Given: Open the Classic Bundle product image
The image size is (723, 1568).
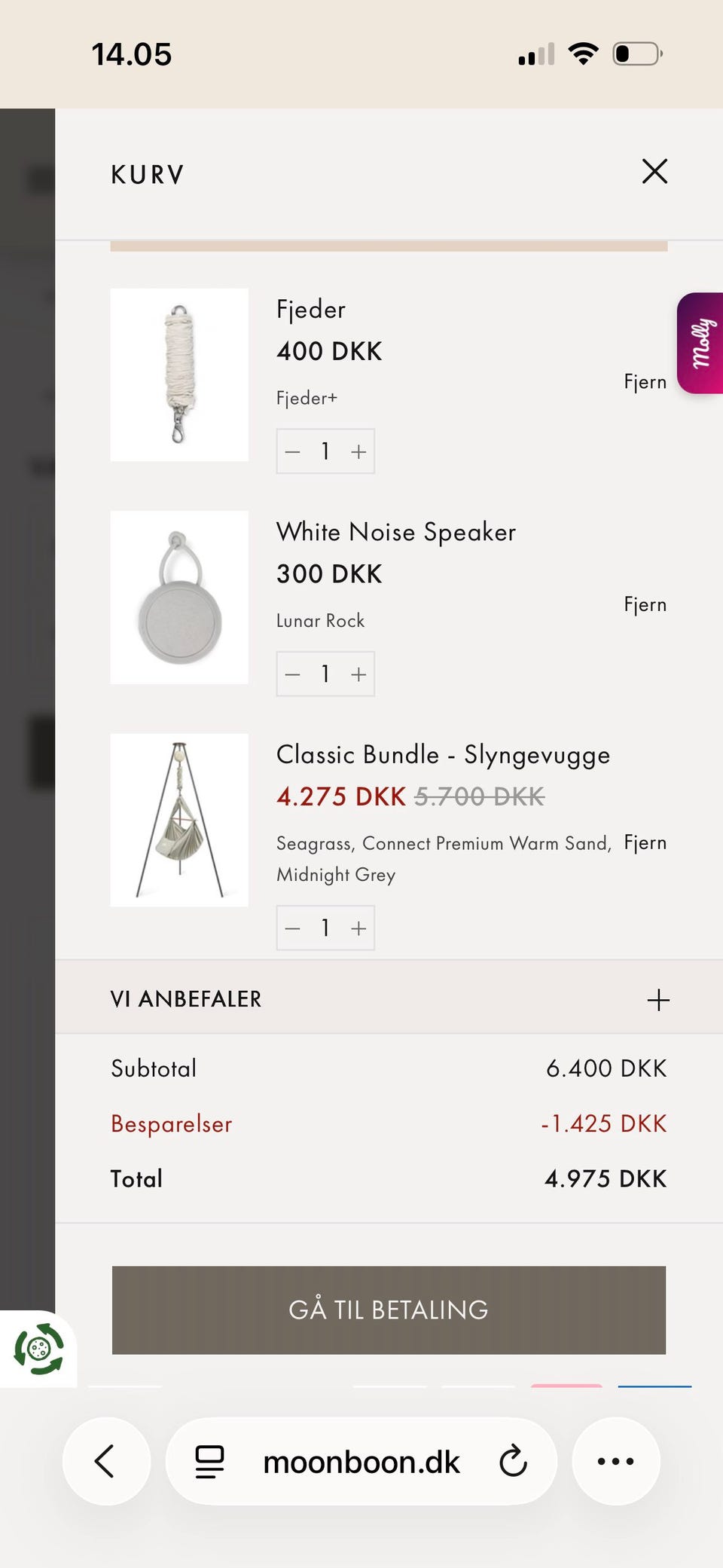Looking at the screenshot, I should (178, 820).
